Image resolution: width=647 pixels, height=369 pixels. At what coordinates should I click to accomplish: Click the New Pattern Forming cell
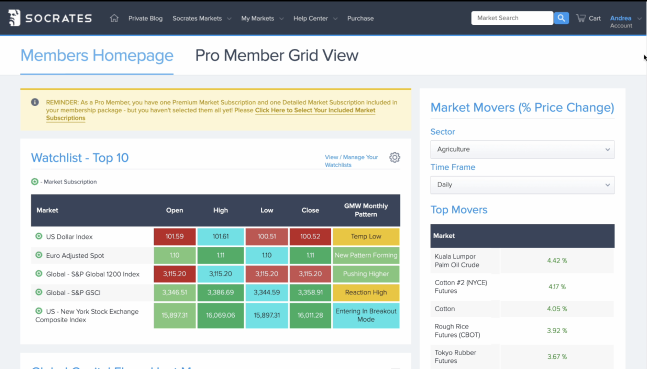366,255
